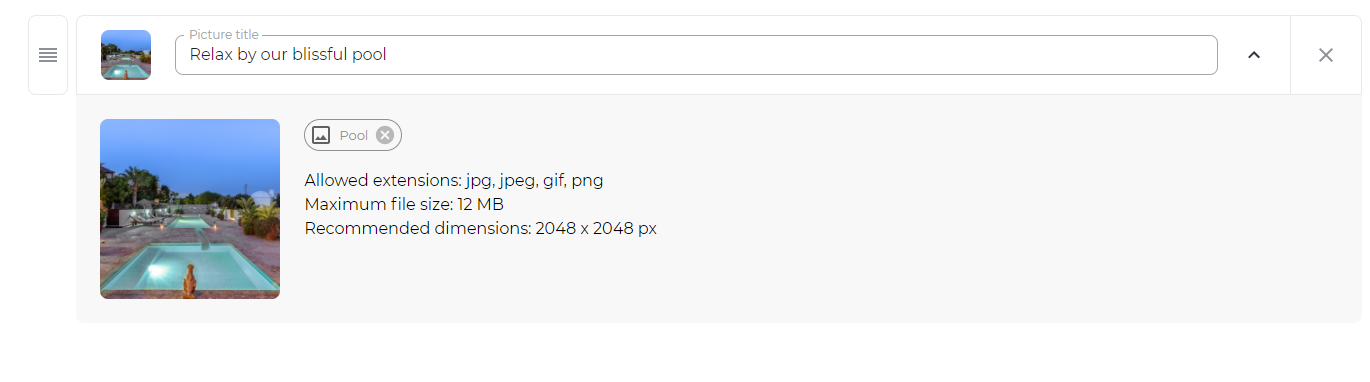Click the Picture title floating label
This screenshot has width=1370, height=382.
[x=223, y=35]
